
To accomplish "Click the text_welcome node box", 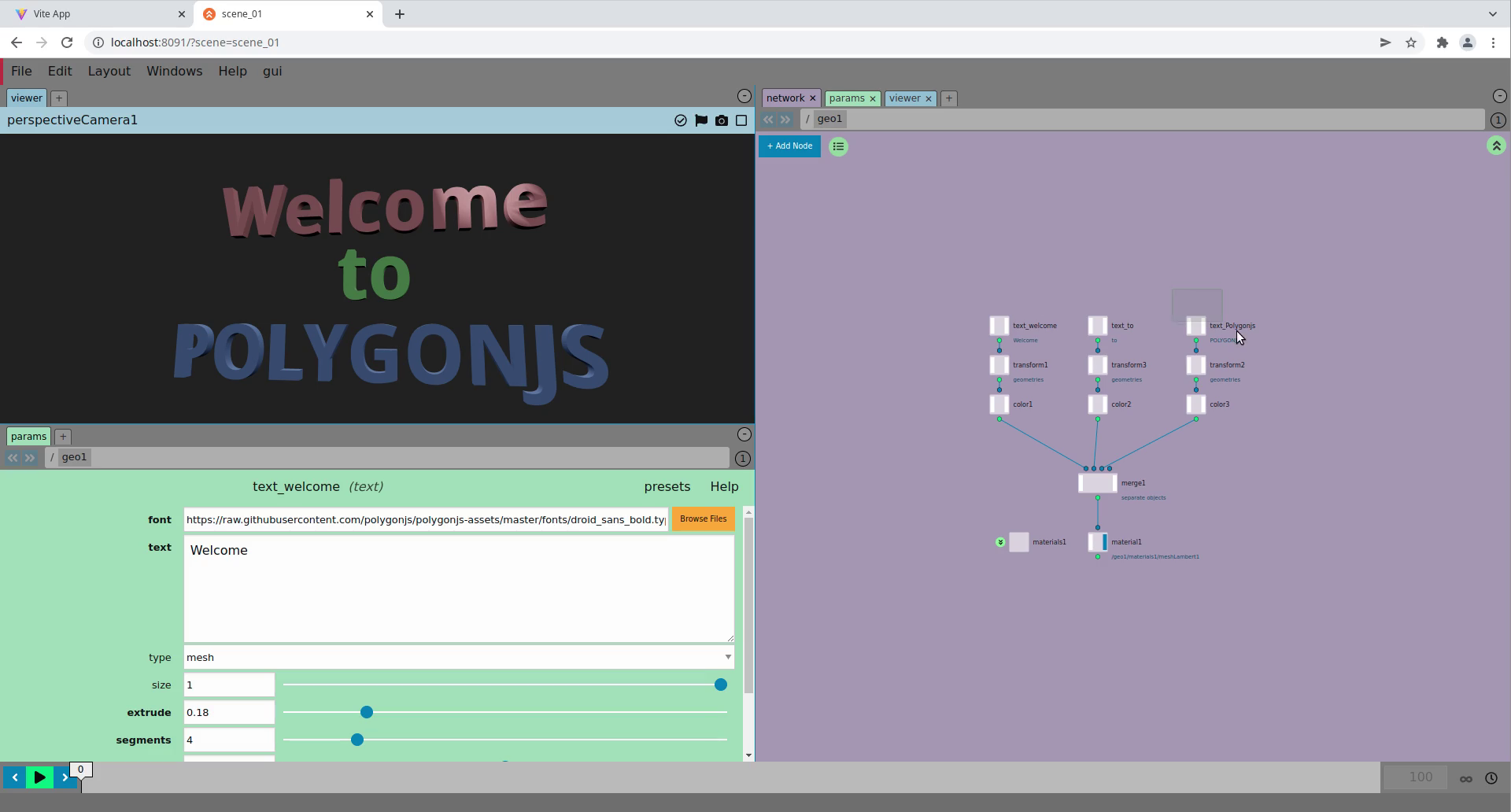I will pyautogui.click(x=999, y=326).
